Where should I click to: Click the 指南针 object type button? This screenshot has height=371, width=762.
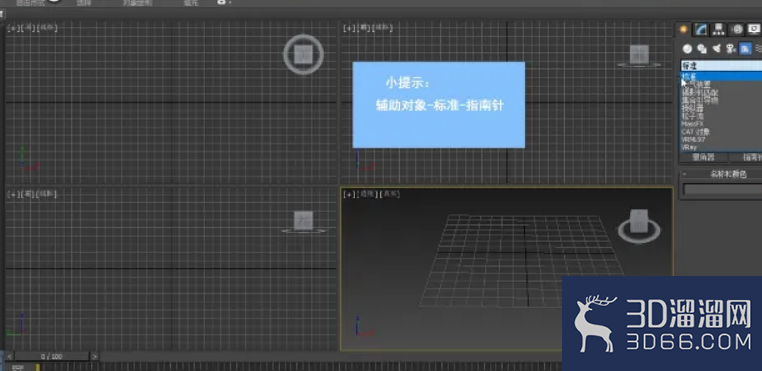click(746, 158)
